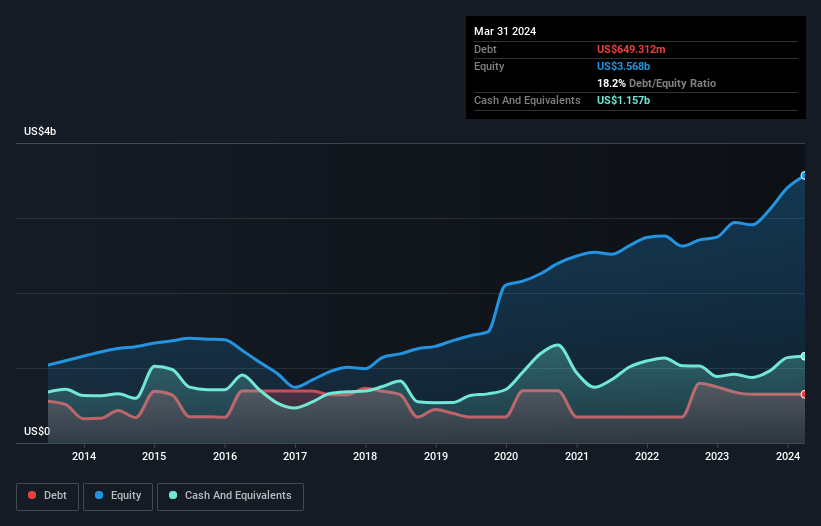The height and width of the screenshot is (526, 821).
Task: Click Cash And Equivalents label in tooltip
Action: click(527, 100)
